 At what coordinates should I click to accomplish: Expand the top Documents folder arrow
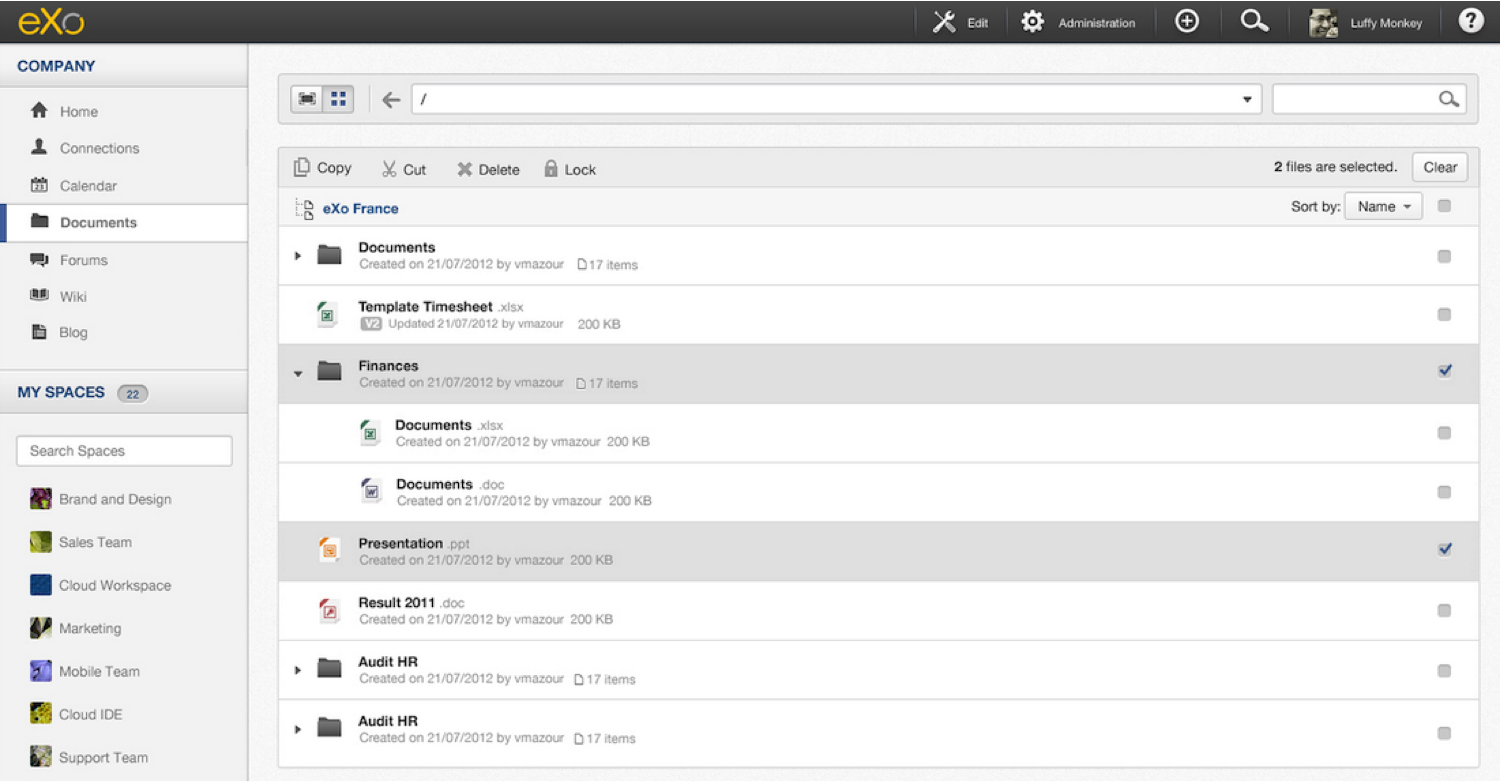click(298, 256)
